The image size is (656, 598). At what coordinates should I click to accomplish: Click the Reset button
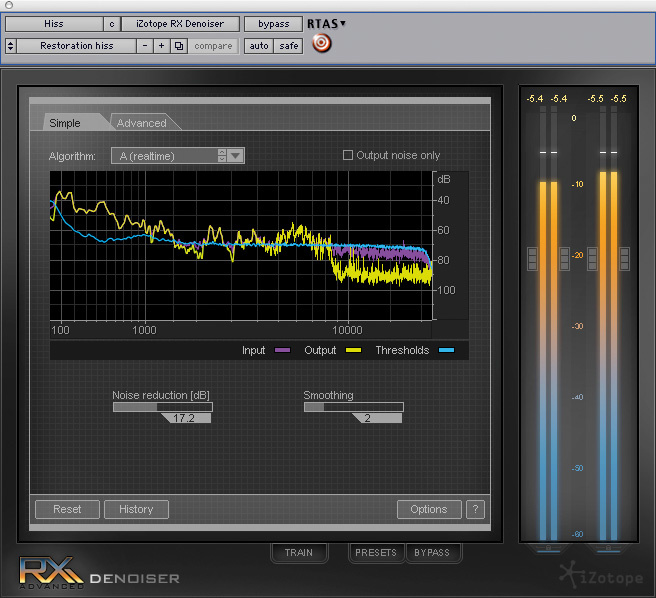point(67,509)
